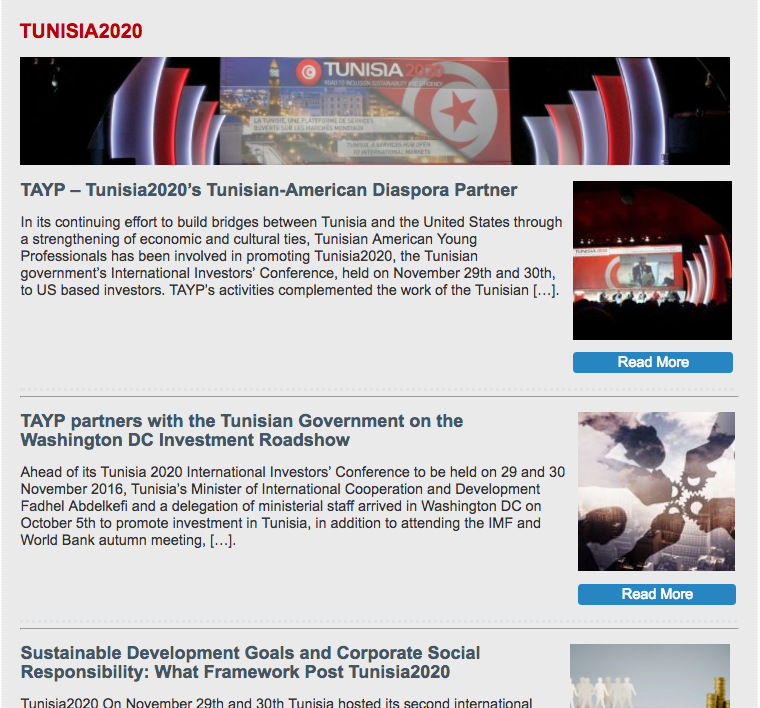Click the conference stage photo thumbnail
The image size is (760, 708).
tap(652, 260)
